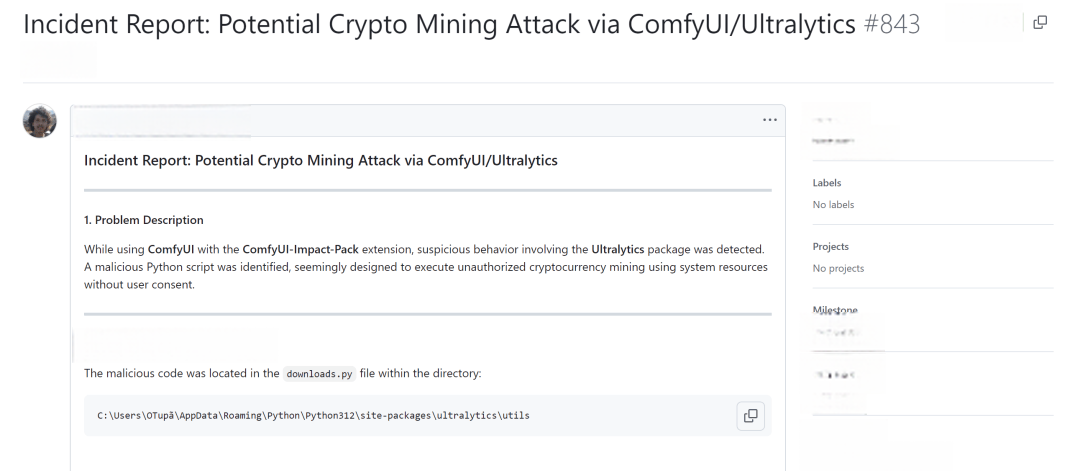
Task: Expand the Milestone sidebar section
Action: pos(835,311)
